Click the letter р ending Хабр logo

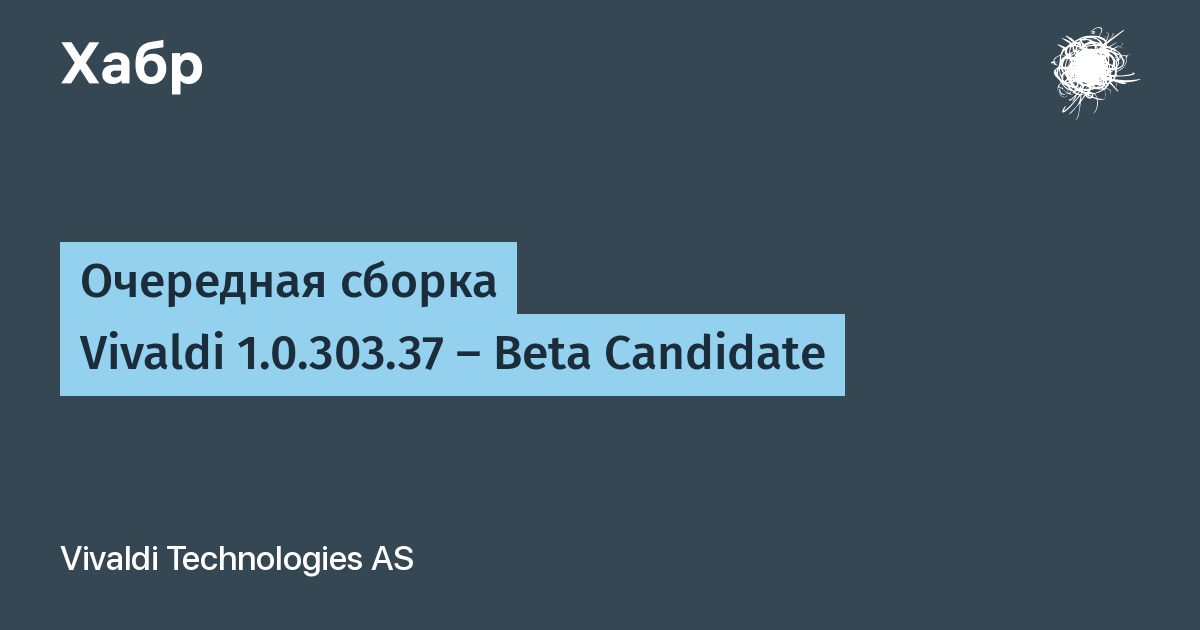(x=187, y=70)
